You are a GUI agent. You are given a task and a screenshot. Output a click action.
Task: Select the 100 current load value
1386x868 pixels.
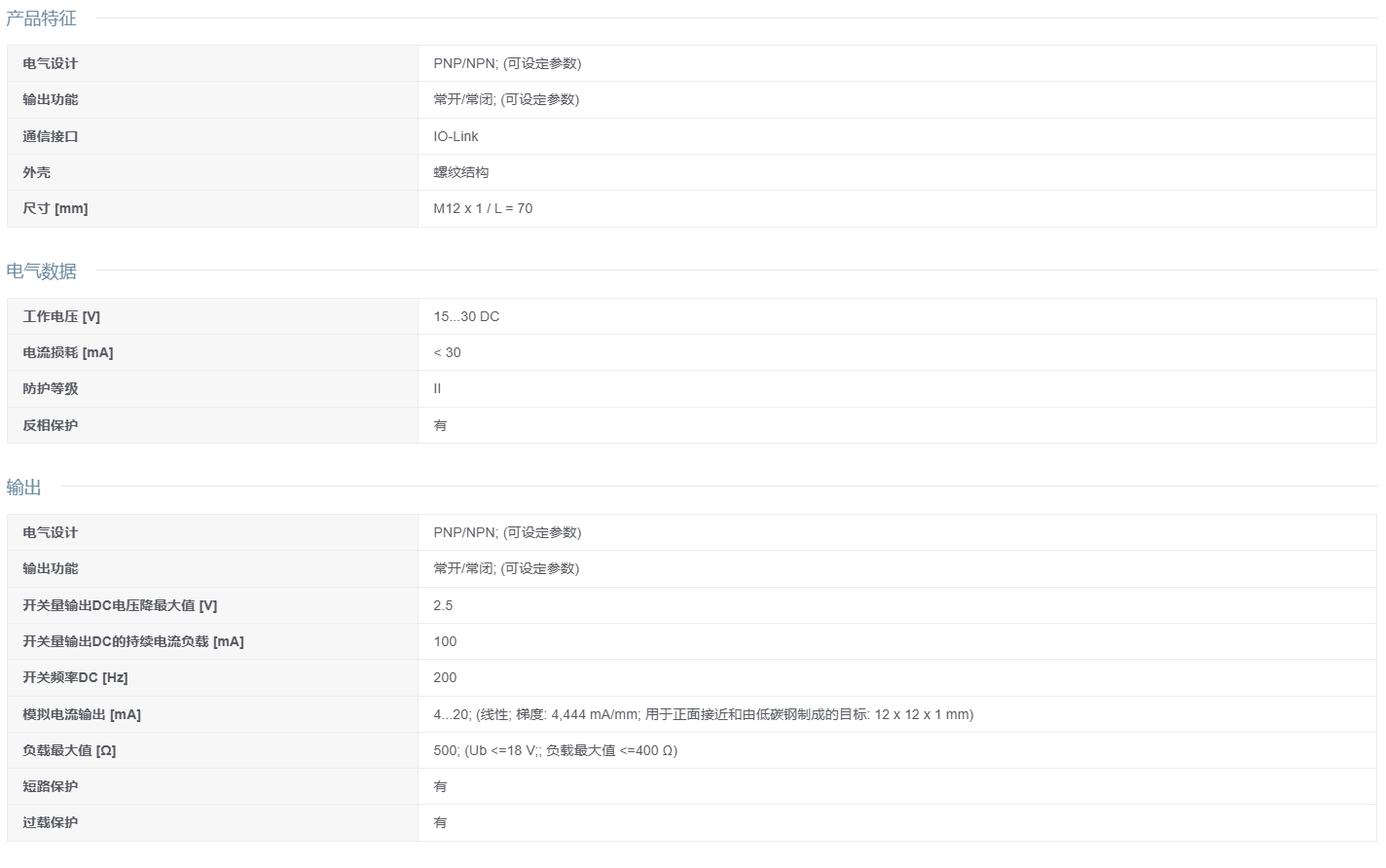[445, 641]
